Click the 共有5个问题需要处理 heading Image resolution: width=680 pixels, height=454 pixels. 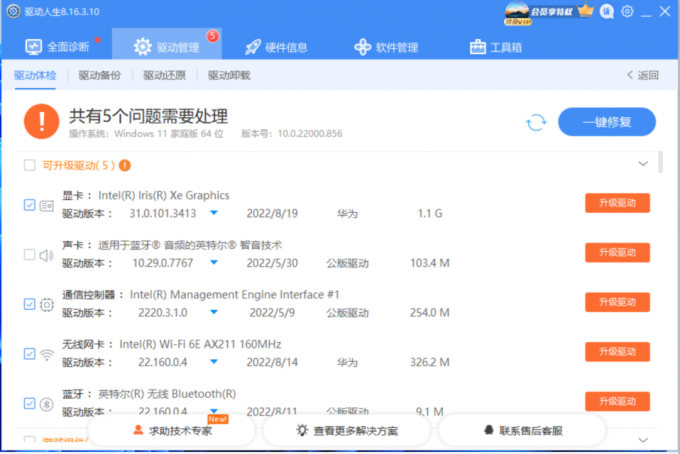click(148, 116)
